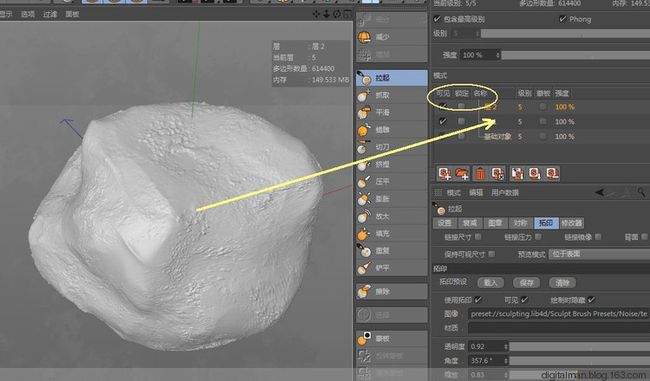The image size is (650, 381).
Task: Select the 拉起 (Pull) sculpt brush
Action: (x=392, y=78)
